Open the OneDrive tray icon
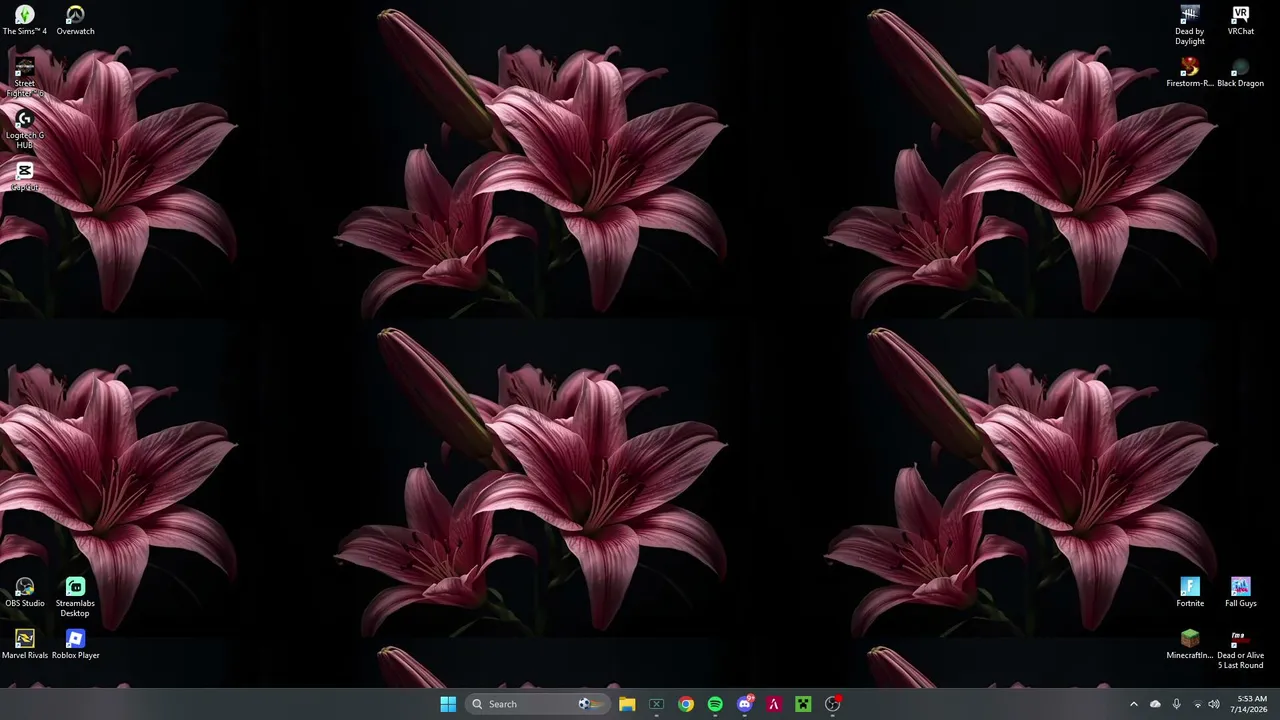 [1155, 704]
